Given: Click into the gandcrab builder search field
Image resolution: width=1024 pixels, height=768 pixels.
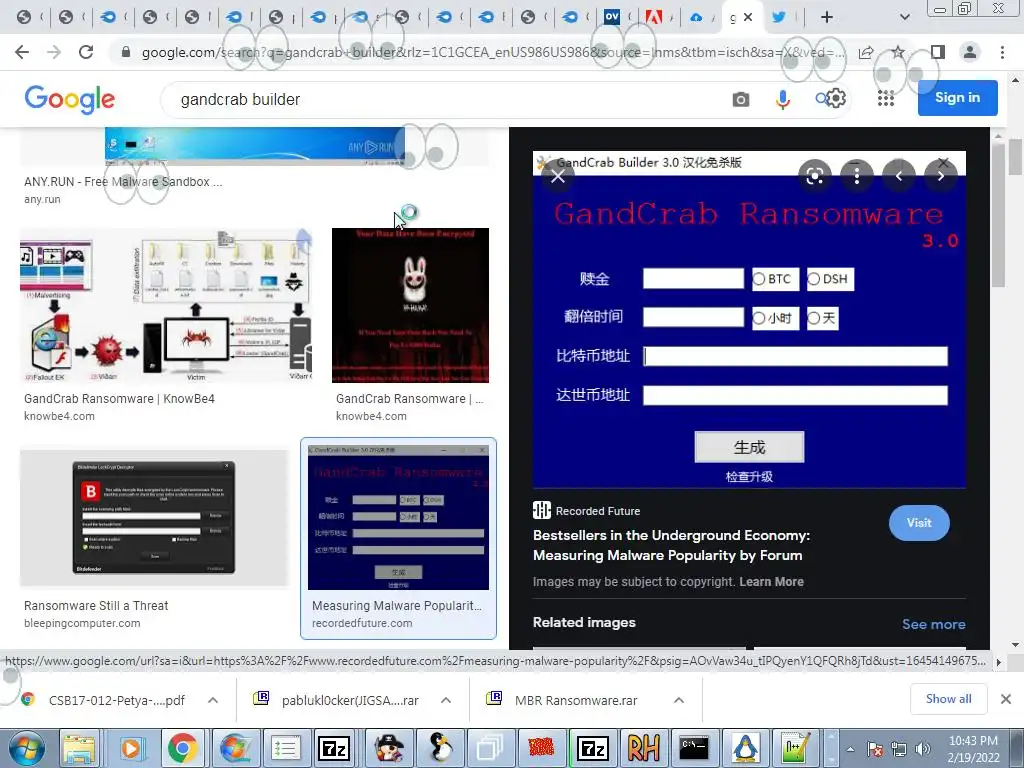Looking at the screenshot, I should click(444, 99).
